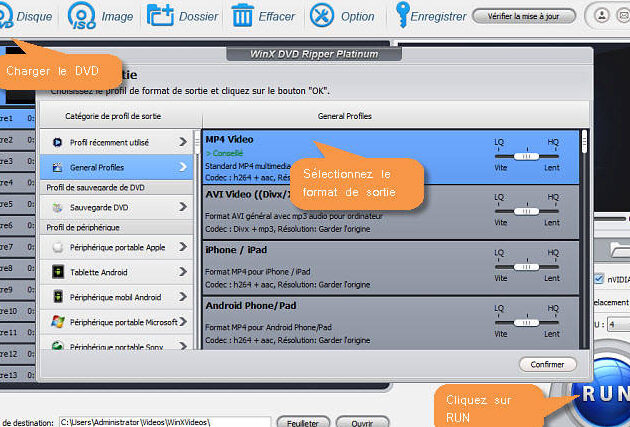Expand Périphérique portable Microsoft arrow
The width and height of the screenshot is (630, 427).
click(183, 322)
